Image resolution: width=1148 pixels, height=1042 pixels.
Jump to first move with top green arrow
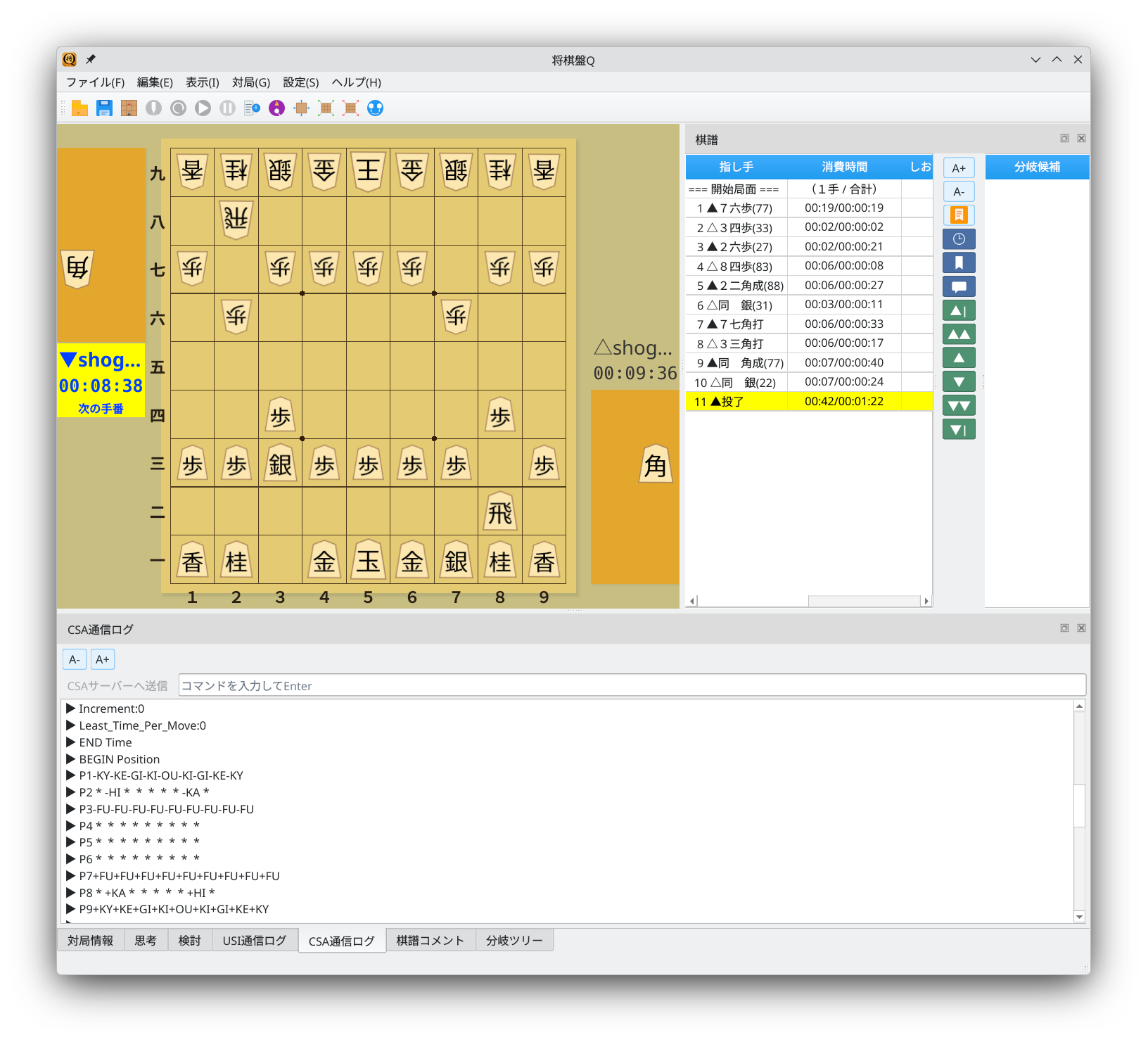(x=958, y=311)
